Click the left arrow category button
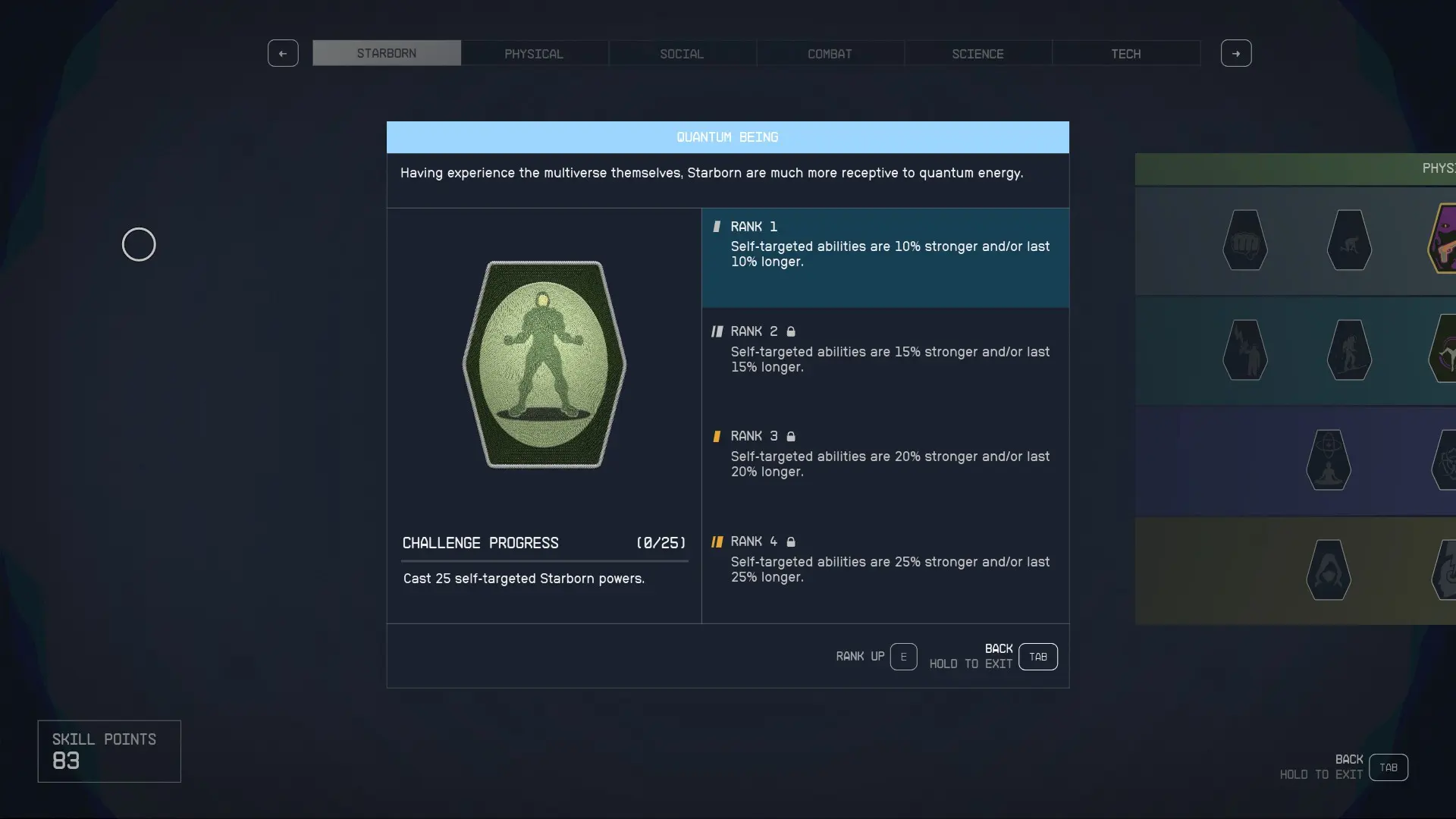The image size is (1456, 819). tap(283, 53)
